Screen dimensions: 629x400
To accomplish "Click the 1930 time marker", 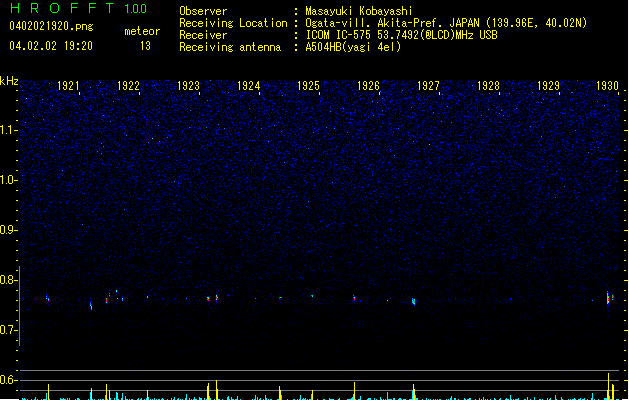I will point(607,86).
